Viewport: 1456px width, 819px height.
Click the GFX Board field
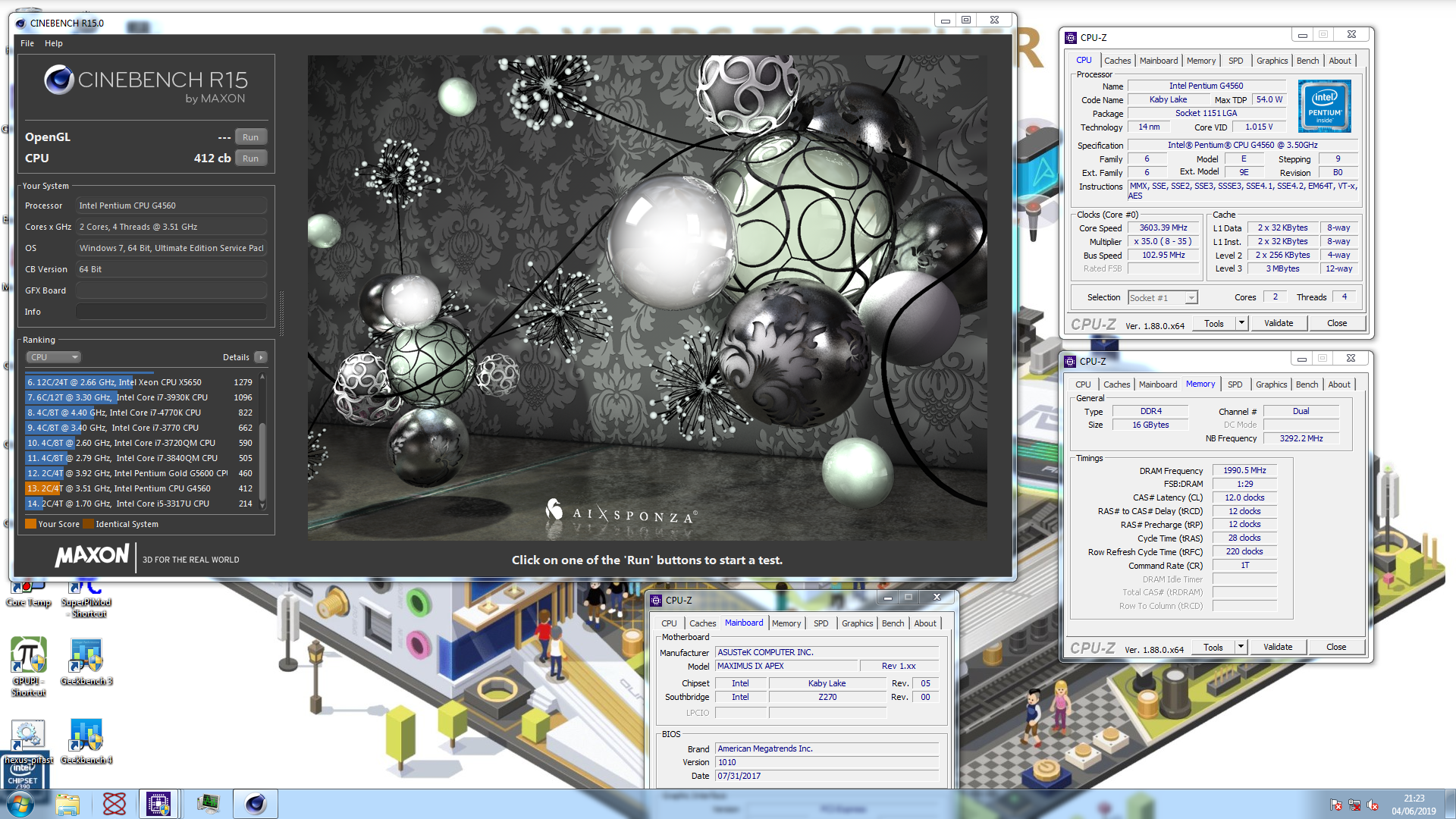pos(171,290)
